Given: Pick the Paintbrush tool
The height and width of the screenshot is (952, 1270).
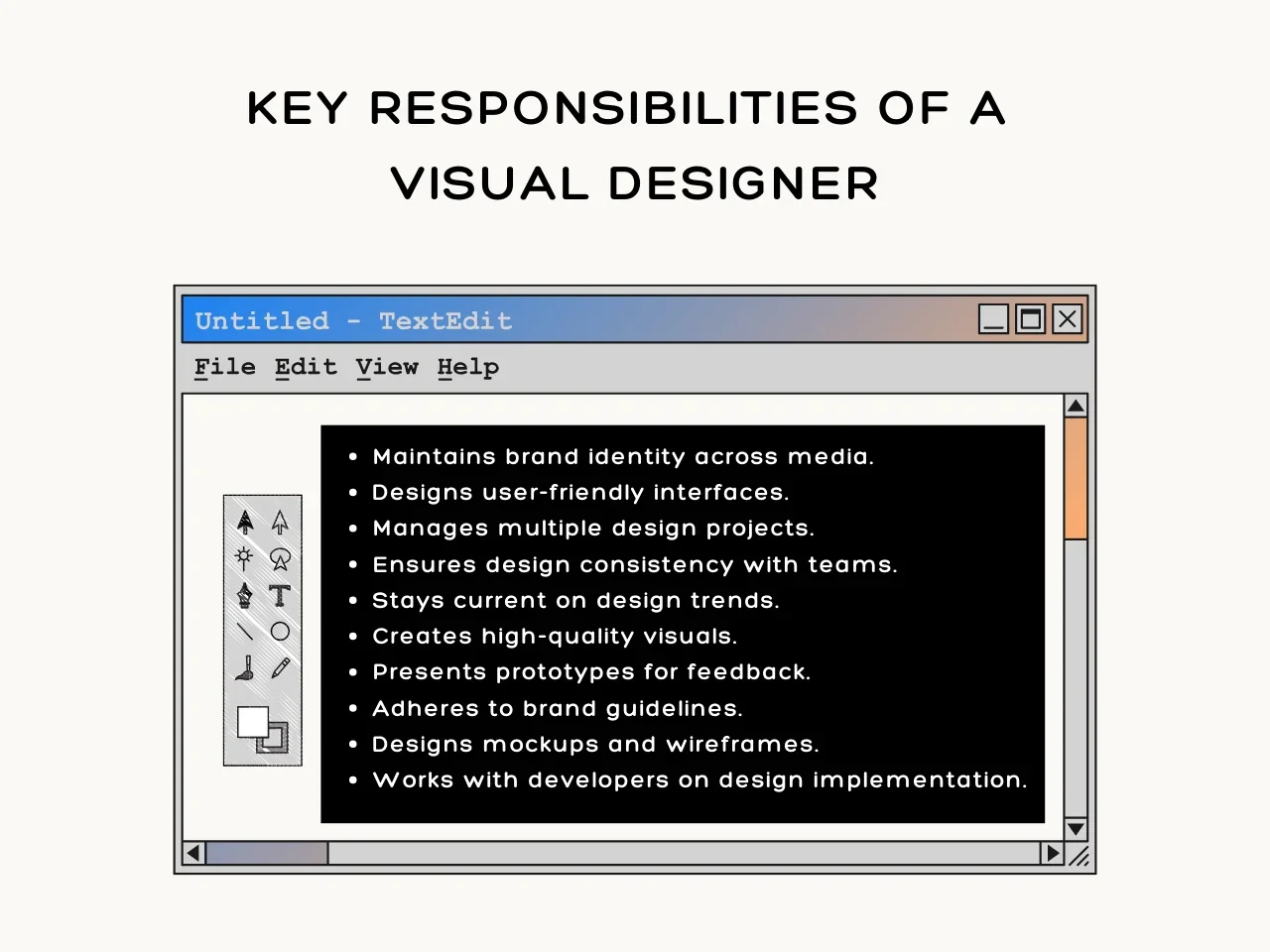Looking at the screenshot, I should click(x=245, y=668).
